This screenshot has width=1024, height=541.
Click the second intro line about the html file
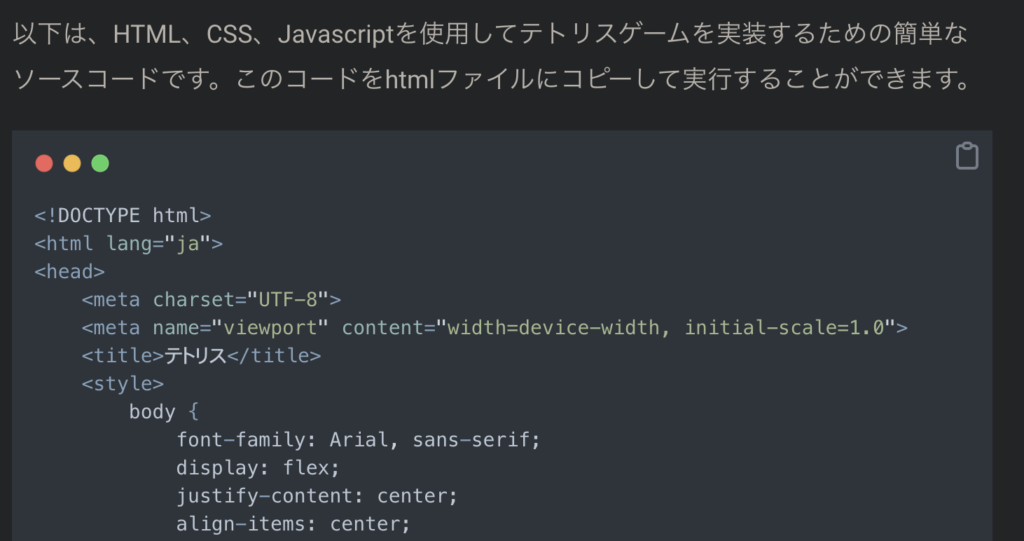490,79
